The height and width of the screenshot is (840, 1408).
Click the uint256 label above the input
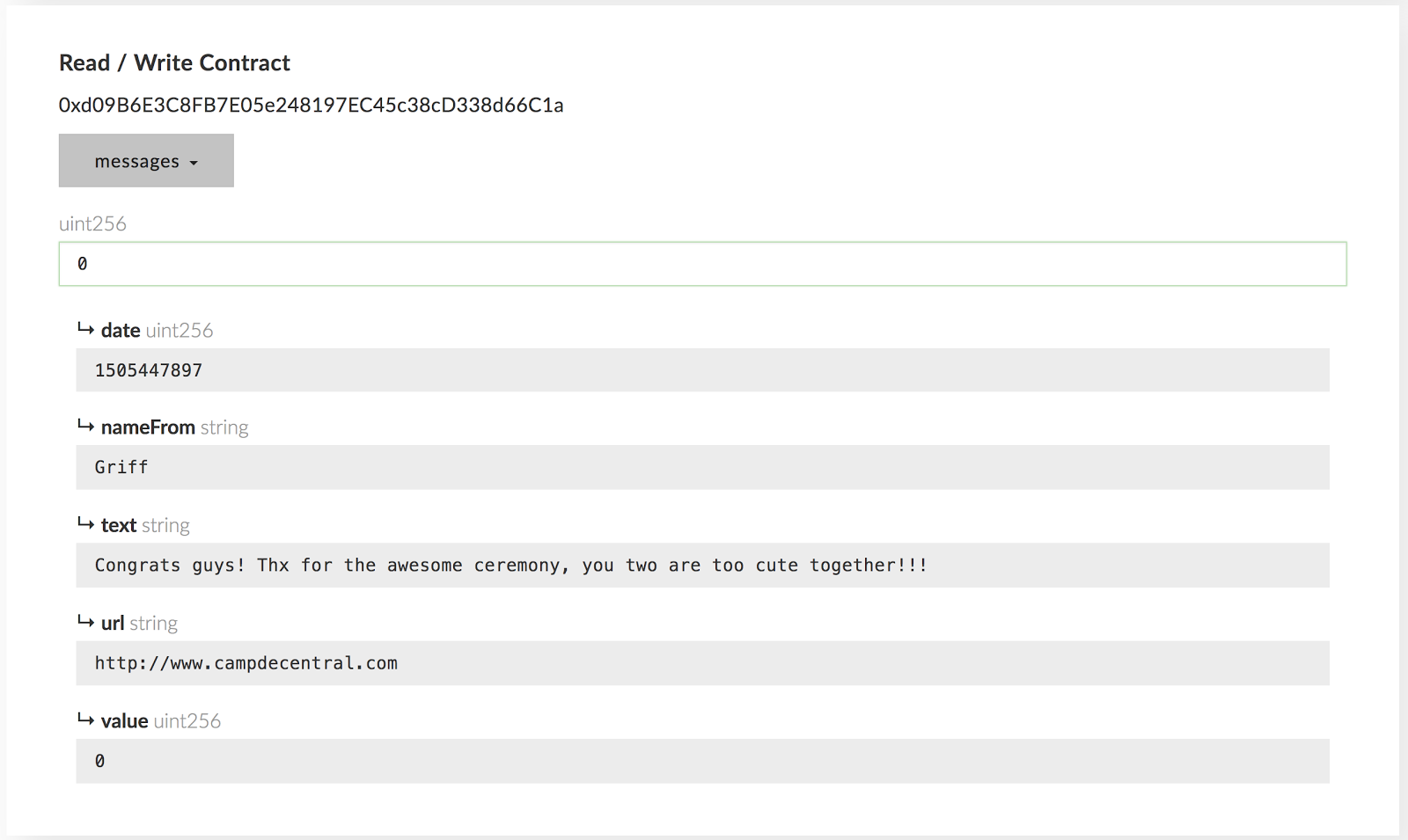pyautogui.click(x=92, y=224)
